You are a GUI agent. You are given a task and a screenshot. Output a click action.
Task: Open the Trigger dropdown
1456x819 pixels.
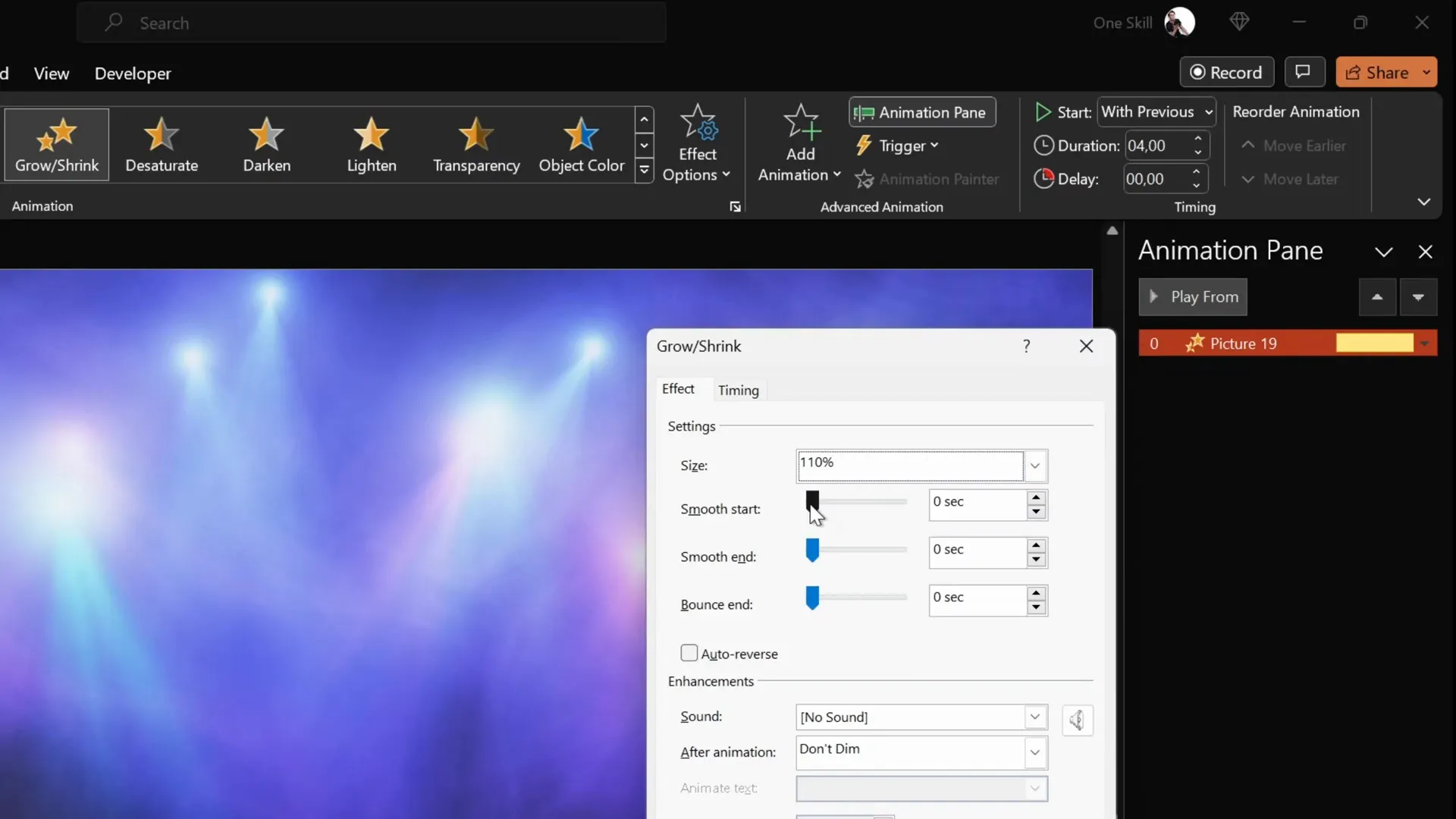point(897,146)
